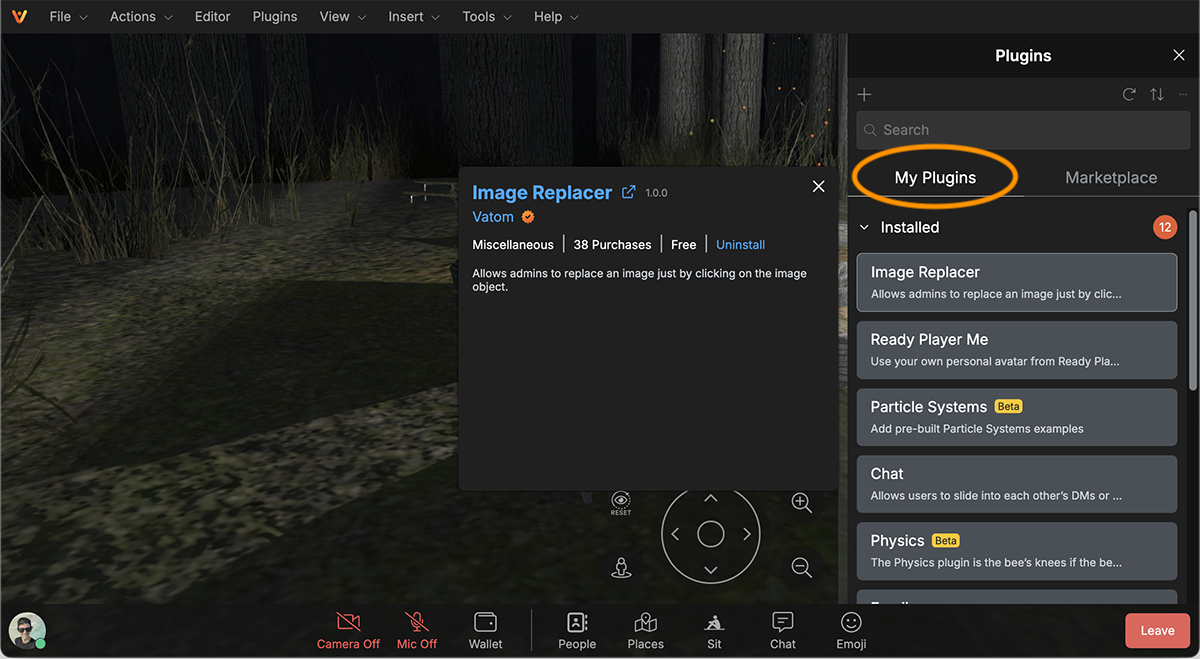The height and width of the screenshot is (659, 1200).
Task: Expand the File menu chevron
Action: click(83, 18)
